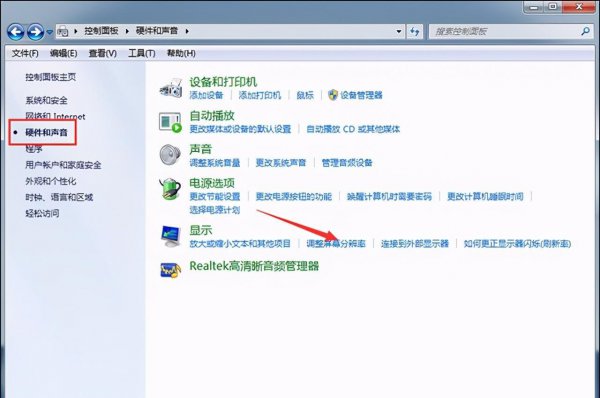Click the 电源选项 battery icon
This screenshot has height=398, width=600.
(x=170, y=189)
